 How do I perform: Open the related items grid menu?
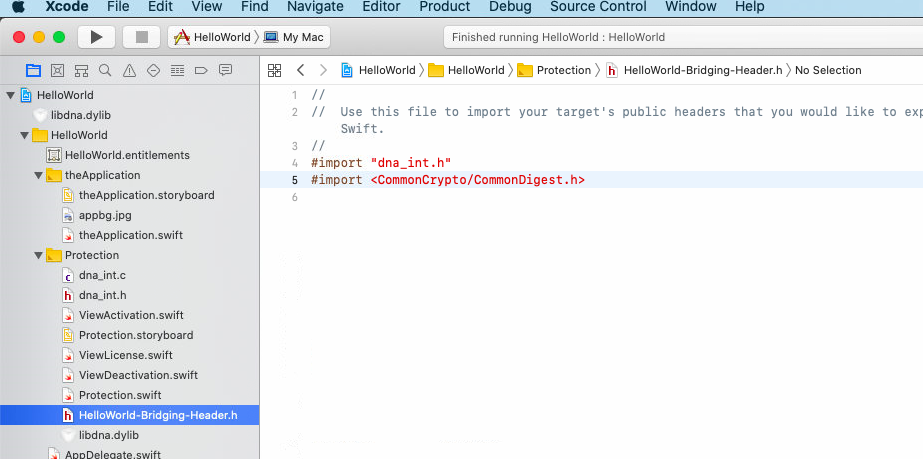pos(274,71)
